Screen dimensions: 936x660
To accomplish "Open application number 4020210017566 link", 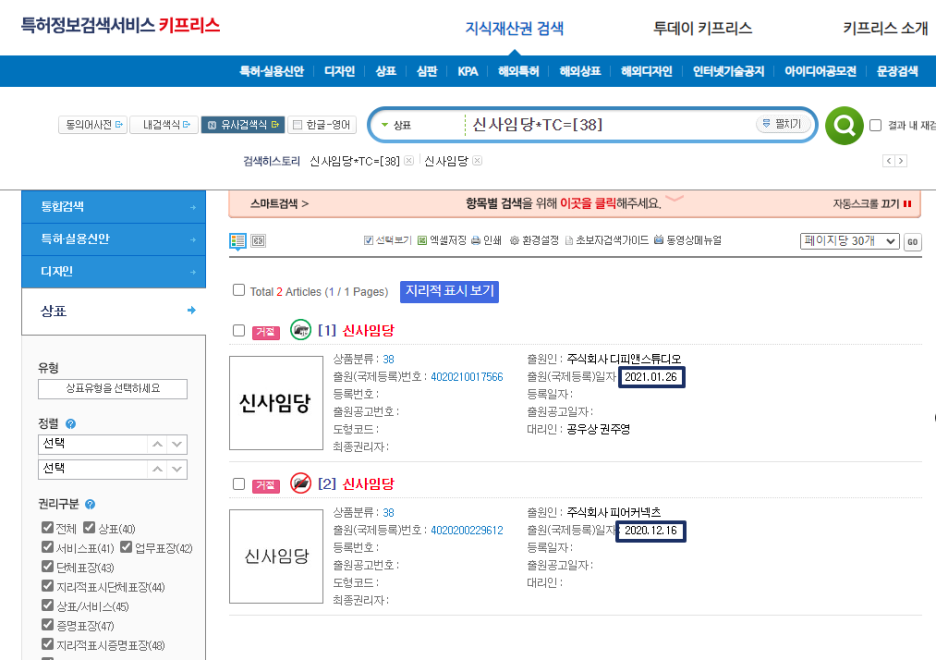I will tap(467, 377).
